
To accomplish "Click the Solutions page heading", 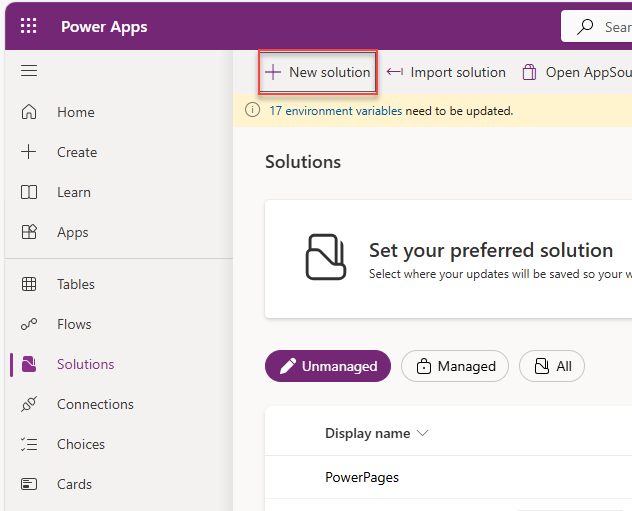I will [303, 162].
